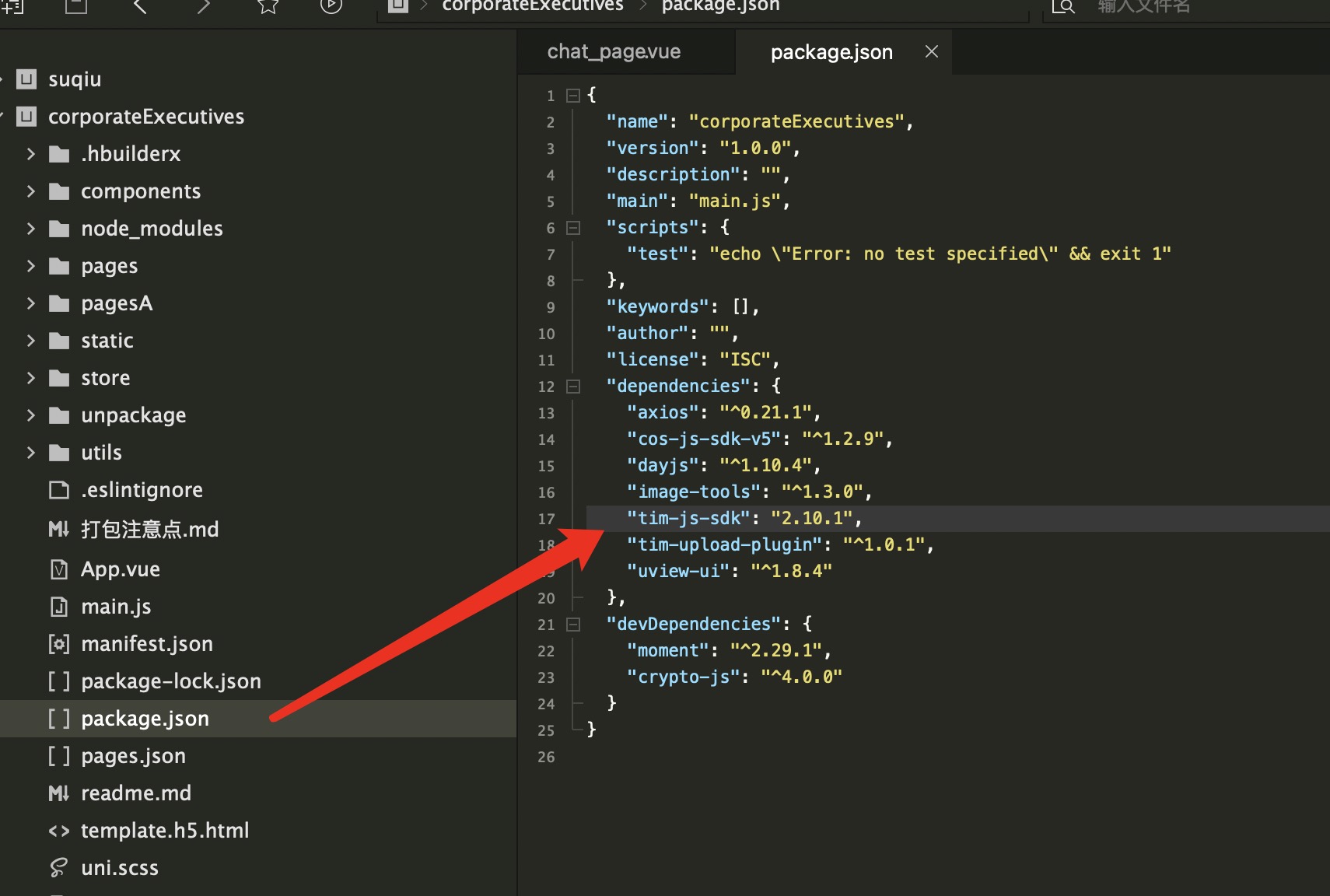1330x896 pixels.
Task: Click the App.vue file icon
Action: (59, 569)
